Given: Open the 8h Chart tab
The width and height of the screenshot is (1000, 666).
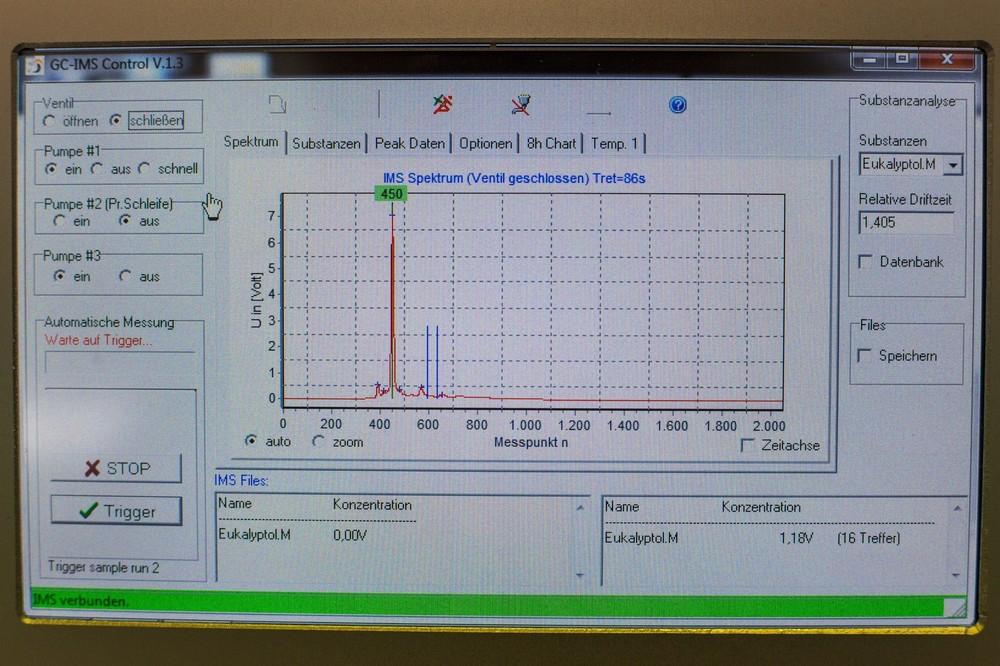Looking at the screenshot, I should pyautogui.click(x=551, y=144).
